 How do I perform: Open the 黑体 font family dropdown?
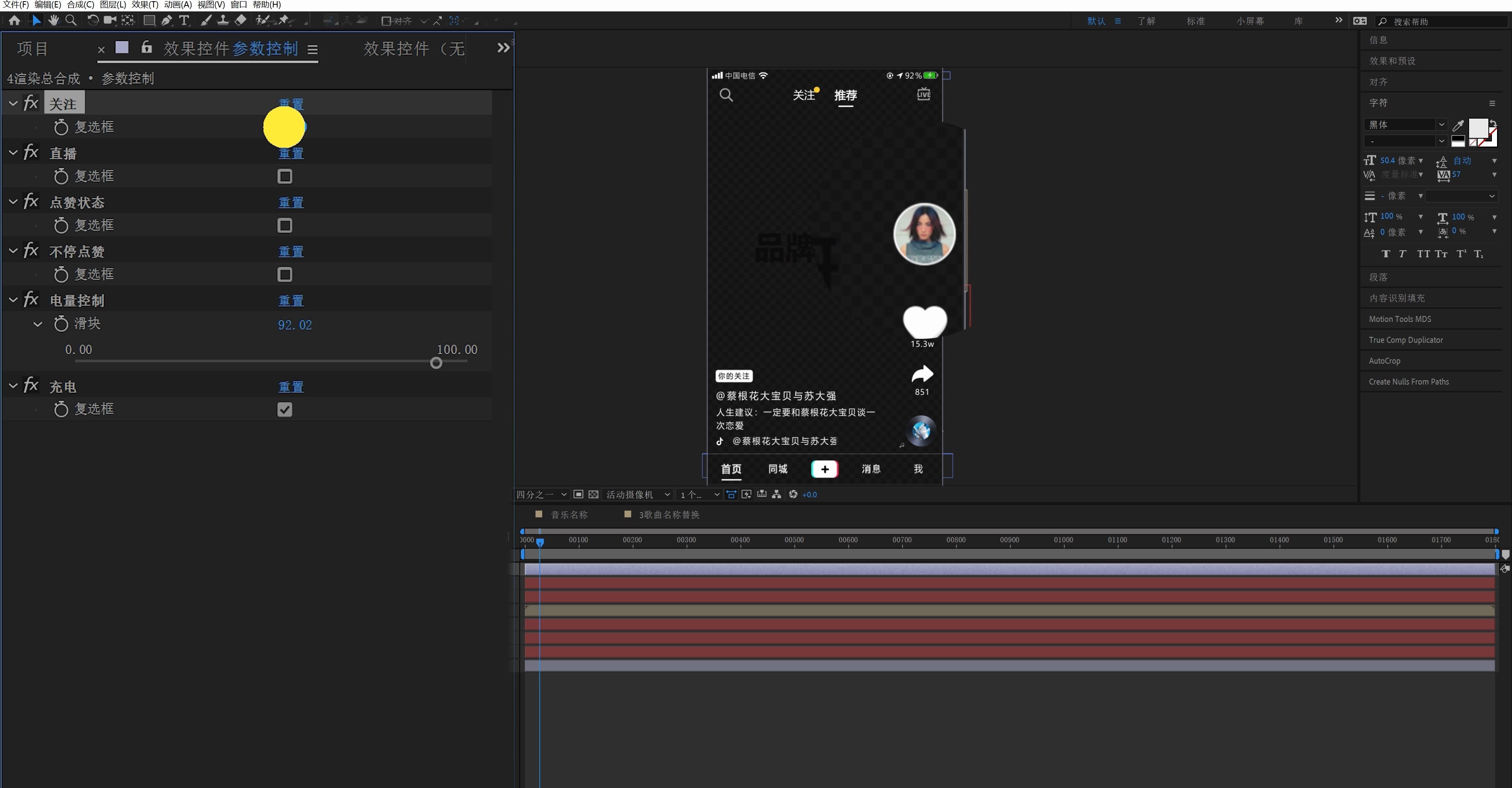[x=1441, y=125]
